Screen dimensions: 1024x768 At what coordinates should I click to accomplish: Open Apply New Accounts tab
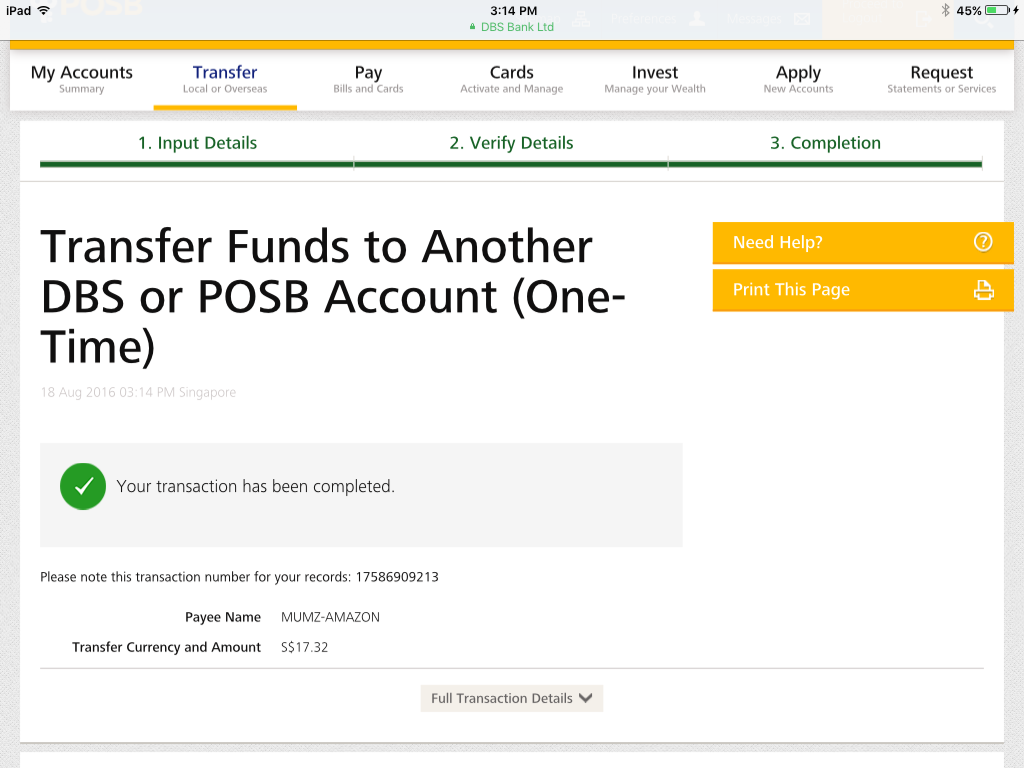[798, 78]
